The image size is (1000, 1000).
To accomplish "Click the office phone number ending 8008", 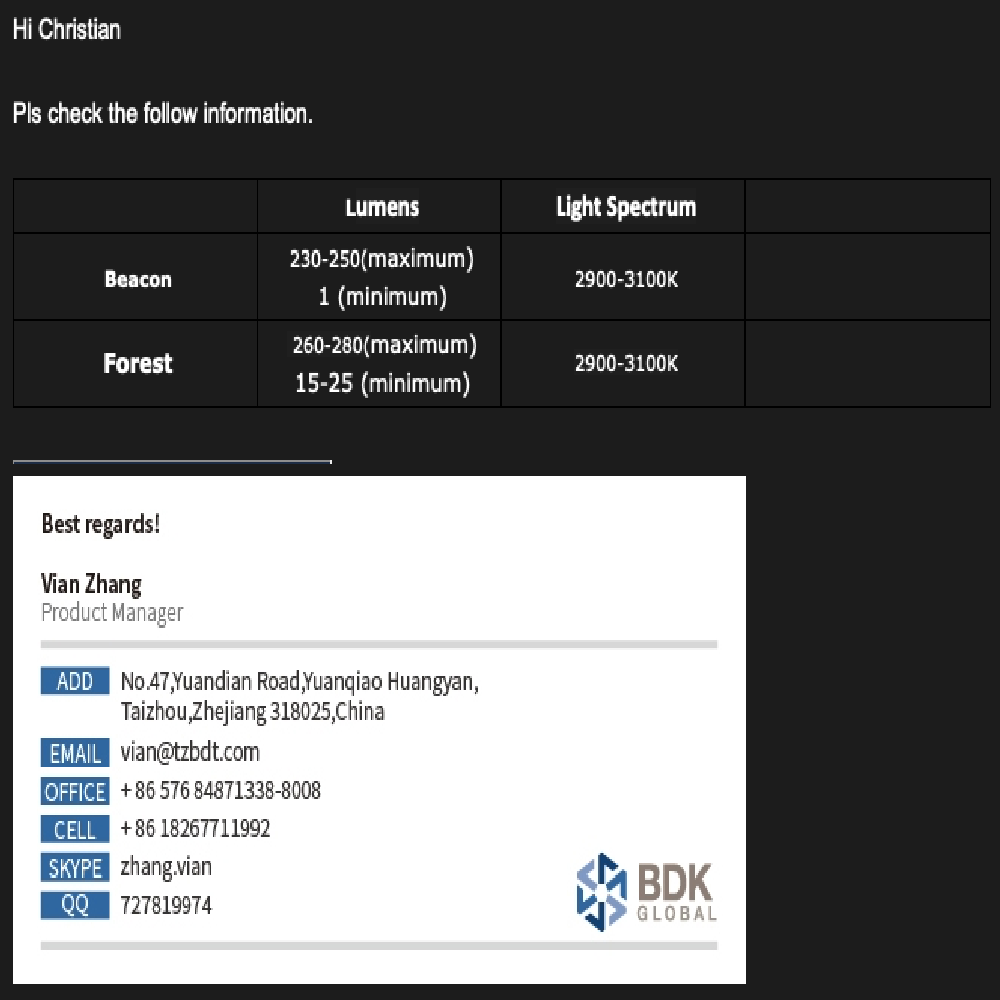I will point(220,791).
